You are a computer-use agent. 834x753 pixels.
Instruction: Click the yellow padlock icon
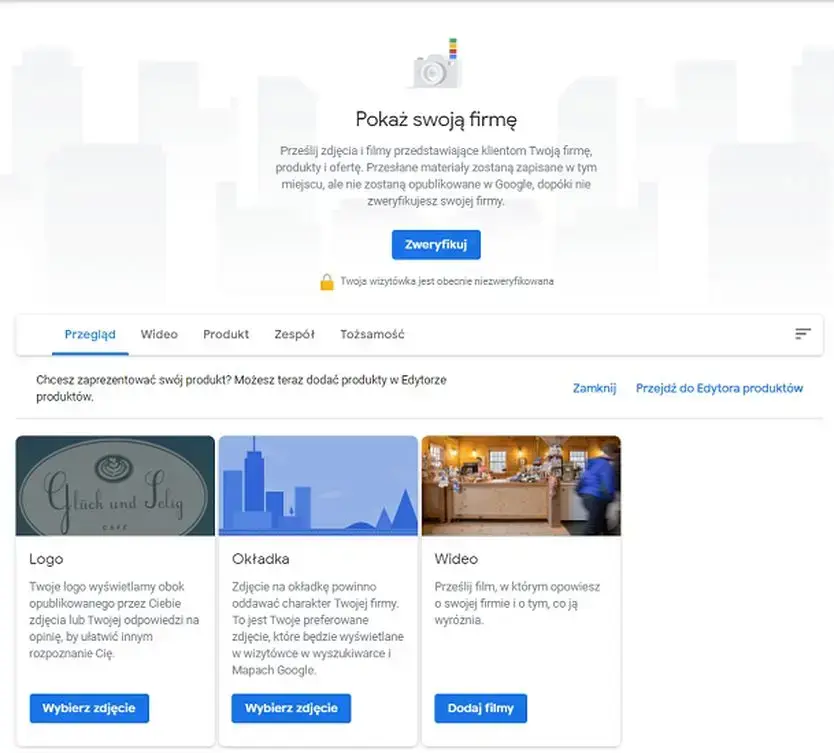tap(326, 282)
